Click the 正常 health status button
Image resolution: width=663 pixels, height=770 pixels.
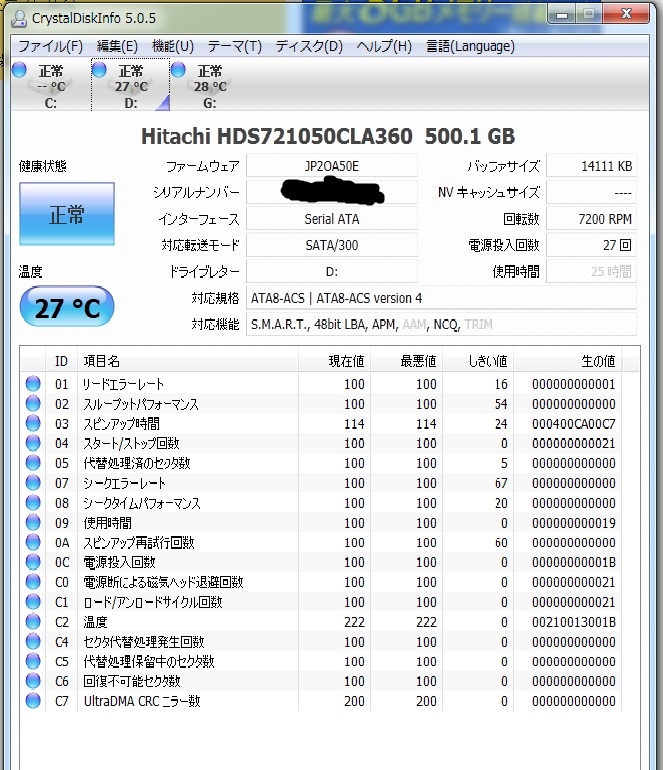[x=67, y=214]
